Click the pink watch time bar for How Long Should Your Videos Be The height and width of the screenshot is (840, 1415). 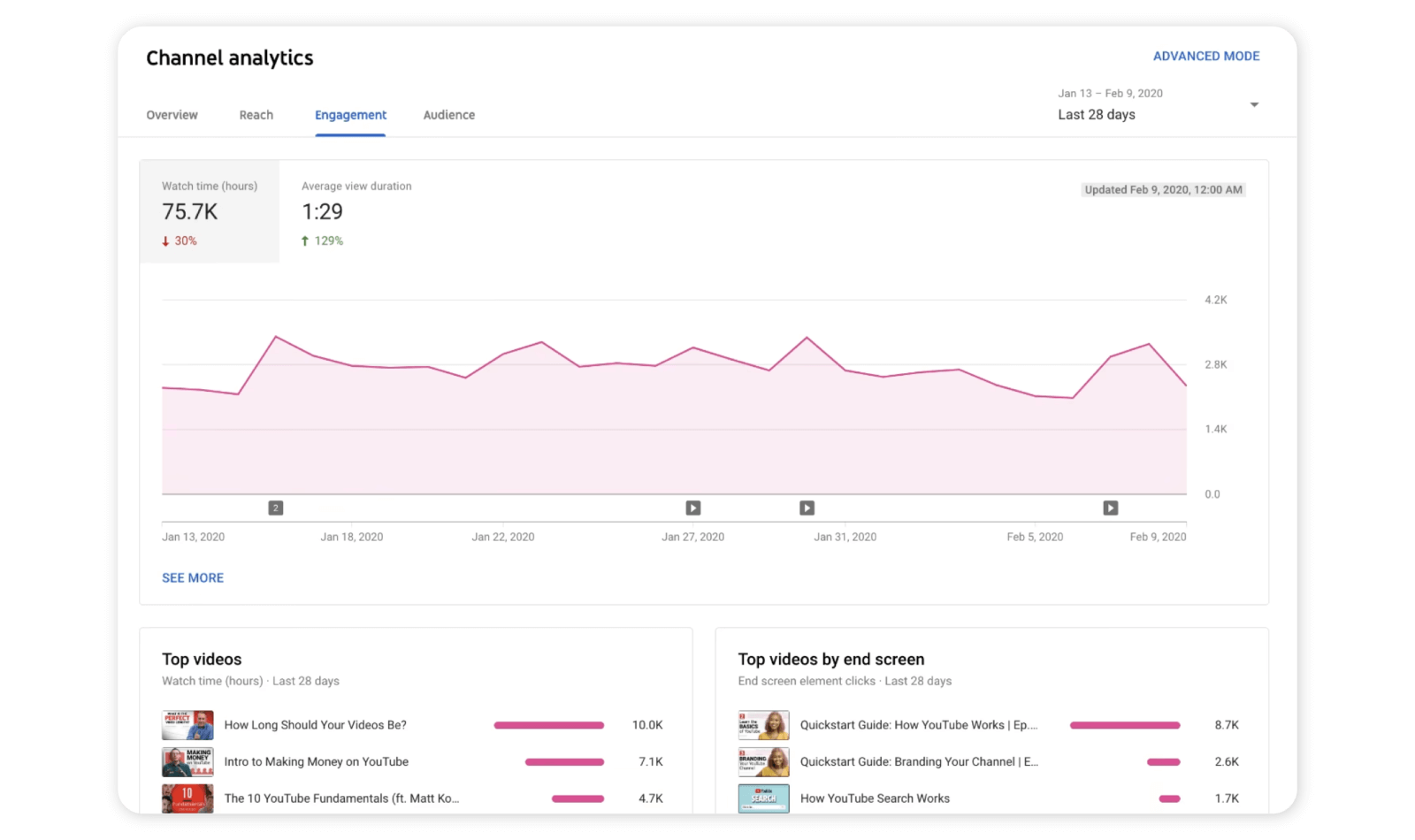(x=548, y=724)
